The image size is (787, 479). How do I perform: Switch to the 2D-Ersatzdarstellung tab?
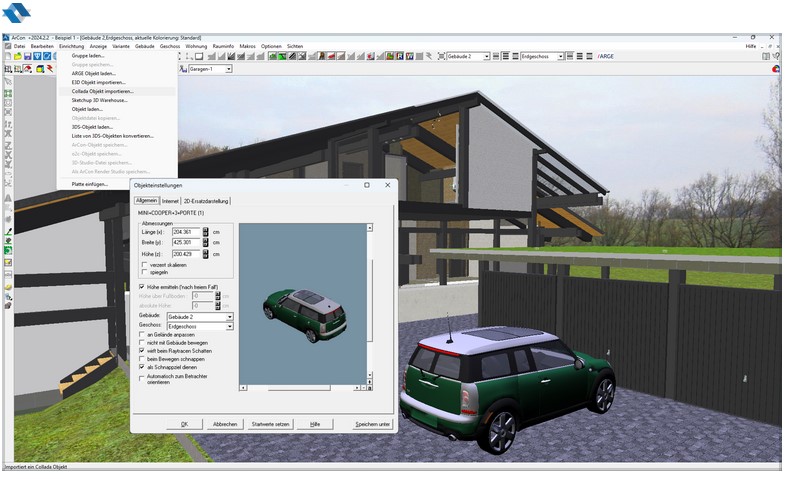click(x=206, y=201)
